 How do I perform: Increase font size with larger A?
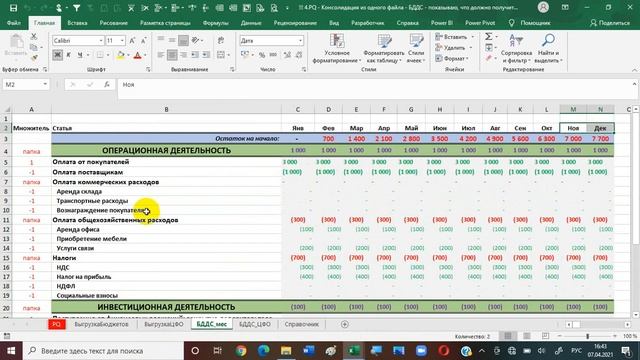click(132, 40)
